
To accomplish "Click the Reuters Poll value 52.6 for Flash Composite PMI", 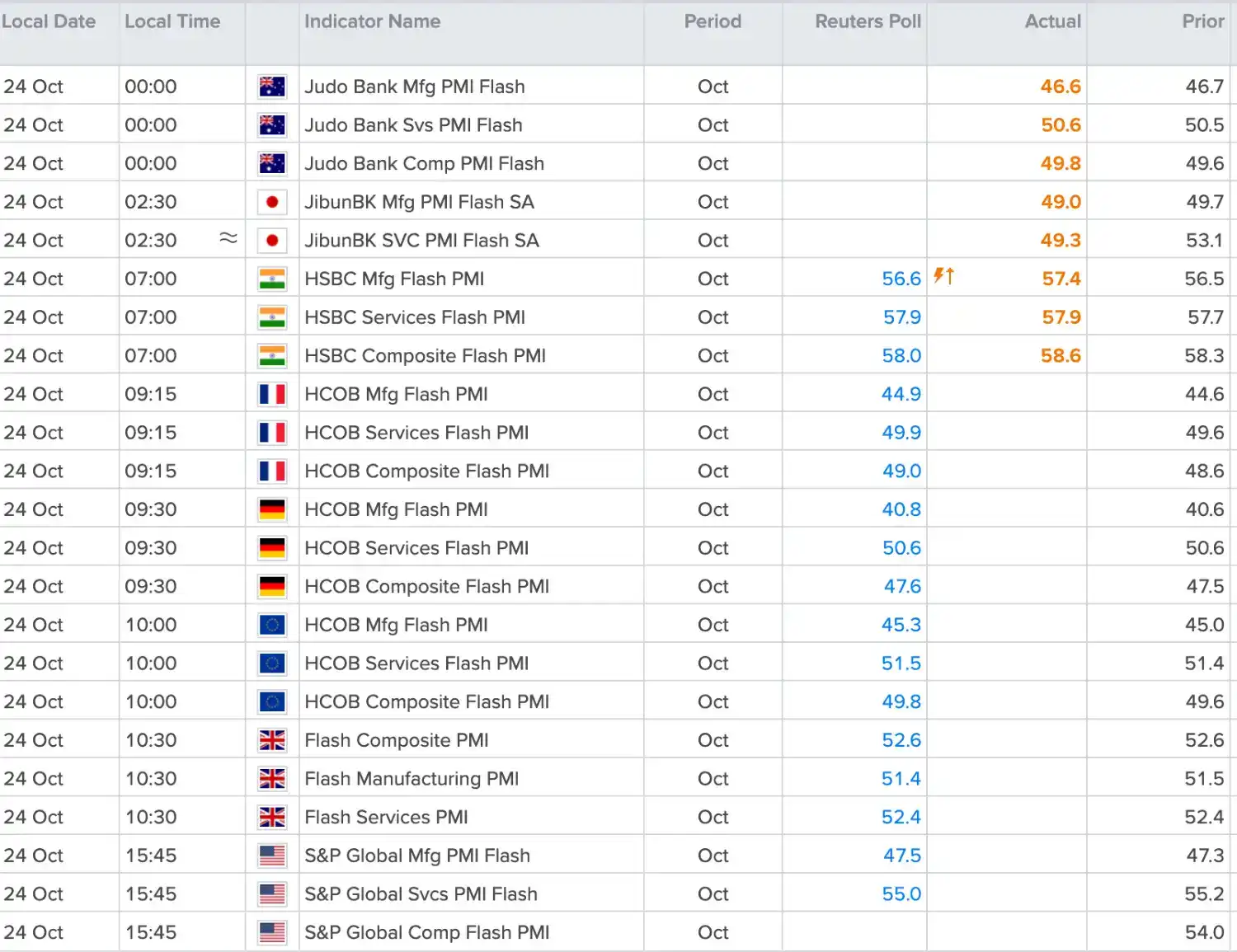I will (901, 740).
